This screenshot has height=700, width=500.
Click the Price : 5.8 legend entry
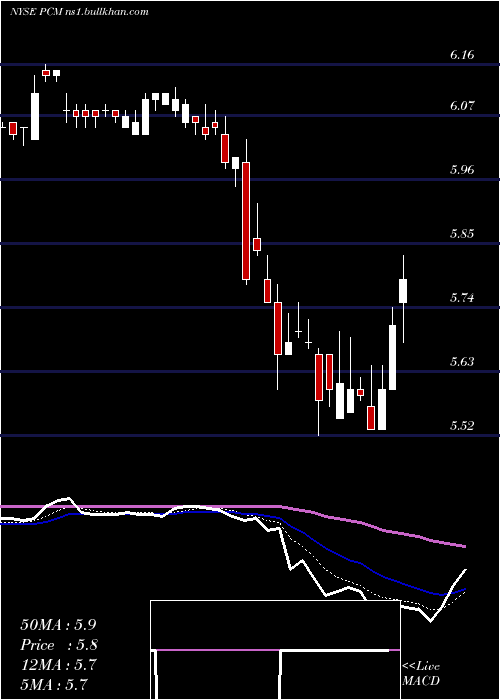59,645
